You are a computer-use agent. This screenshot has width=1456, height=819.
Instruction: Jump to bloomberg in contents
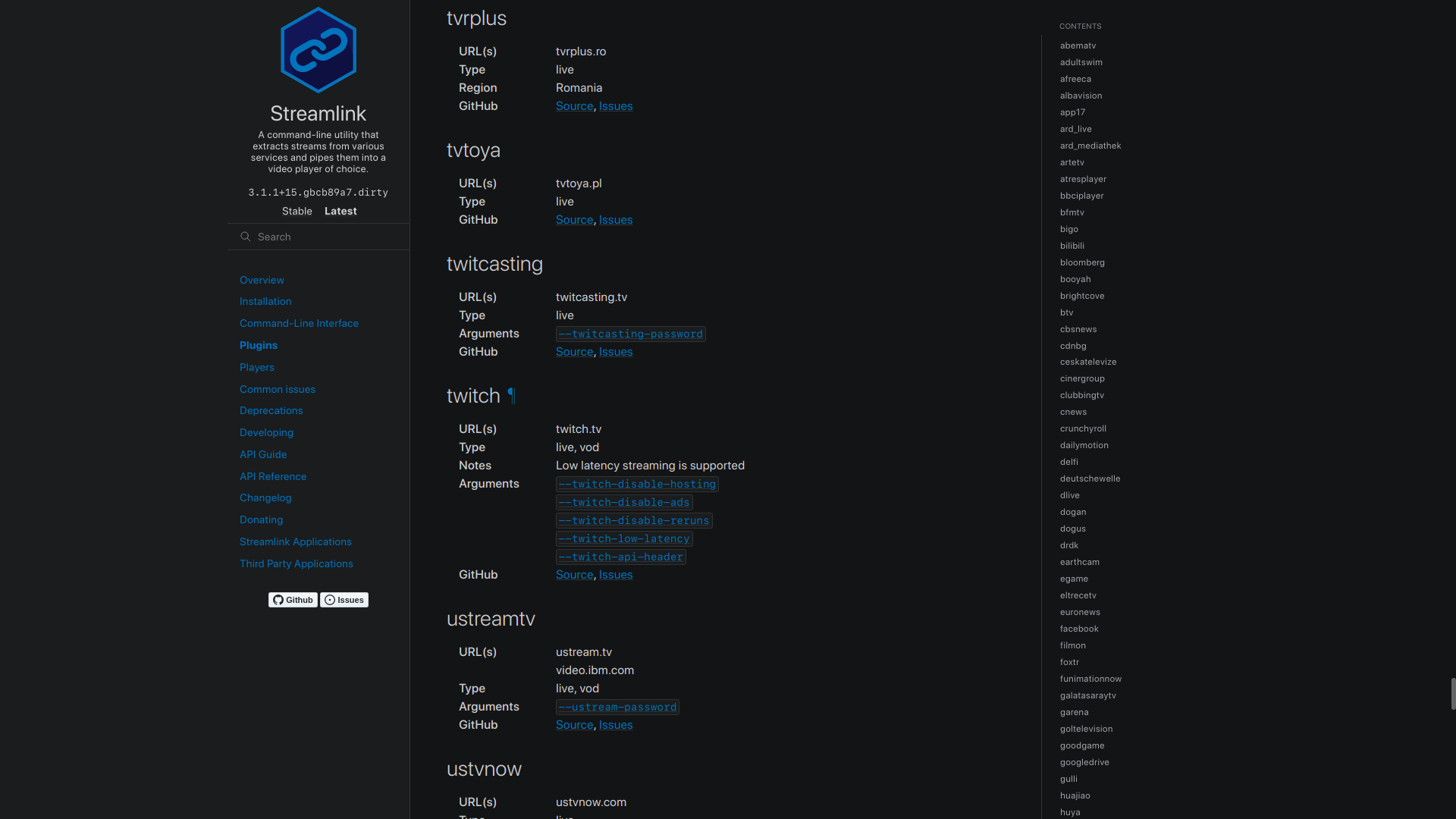click(x=1082, y=262)
